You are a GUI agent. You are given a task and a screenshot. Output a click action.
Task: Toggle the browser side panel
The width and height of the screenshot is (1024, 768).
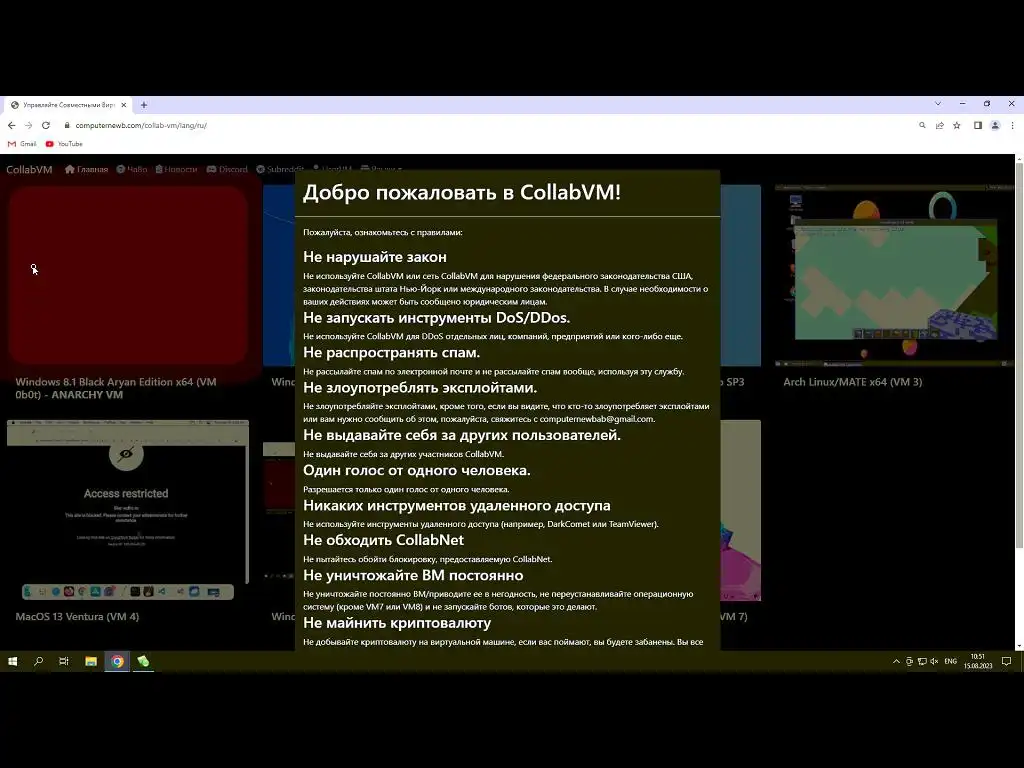point(978,125)
